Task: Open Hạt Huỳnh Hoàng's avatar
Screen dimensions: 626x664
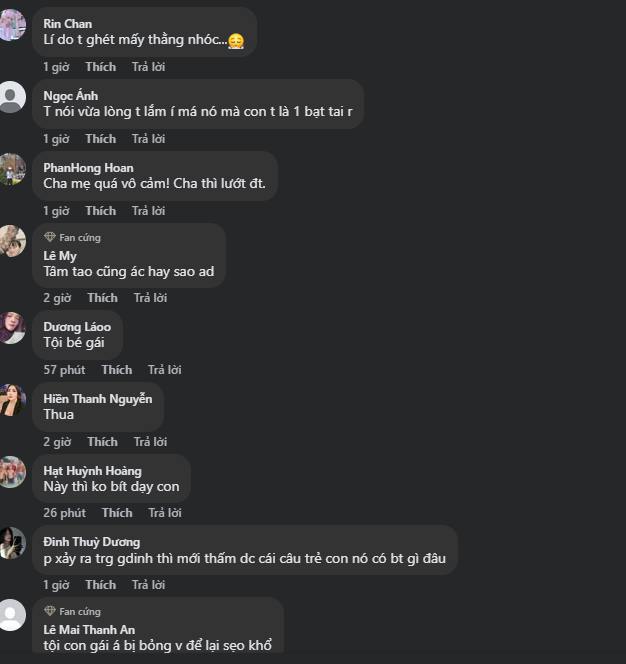Action: tap(11, 472)
